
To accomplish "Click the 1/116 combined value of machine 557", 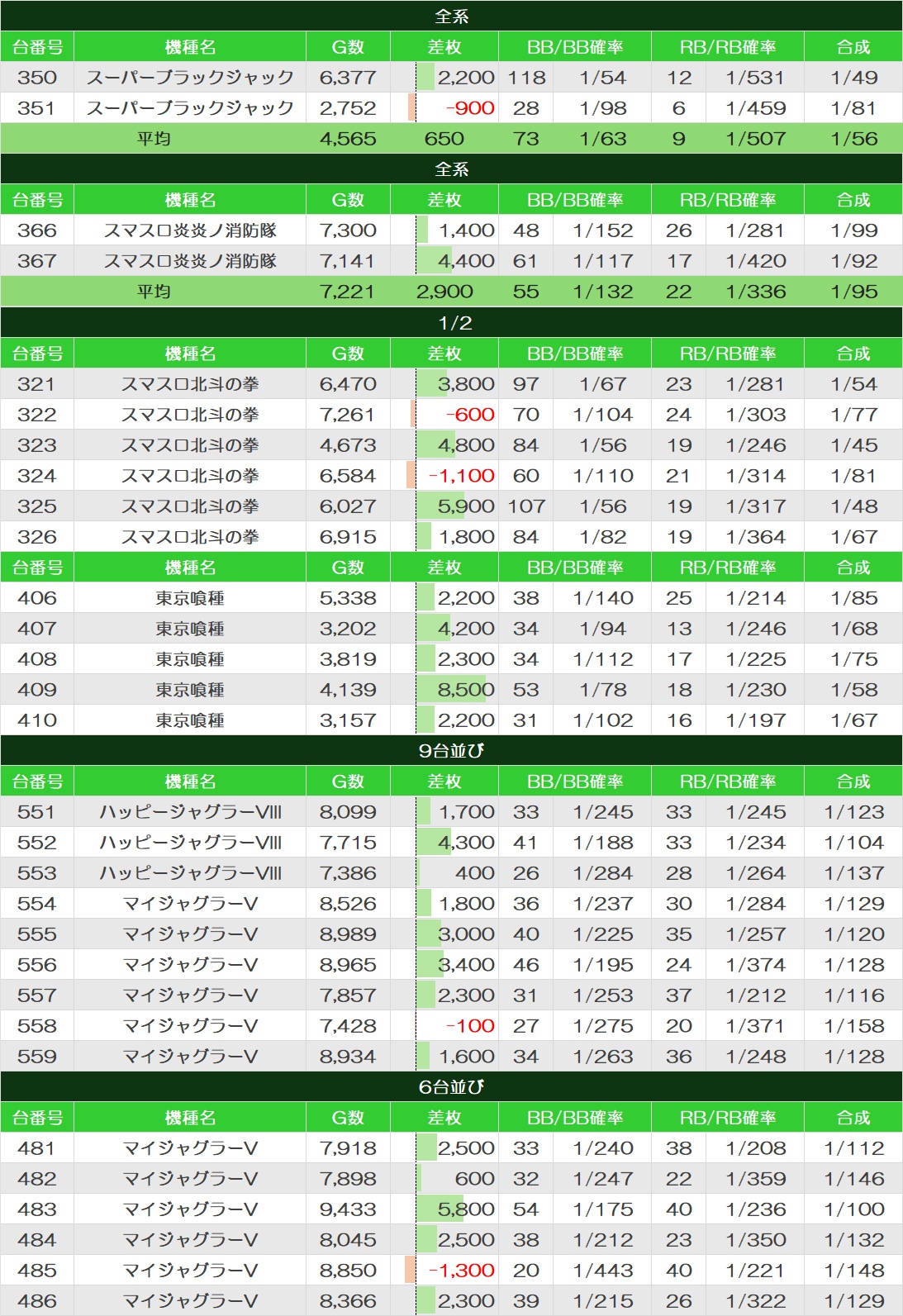I will tap(853, 995).
